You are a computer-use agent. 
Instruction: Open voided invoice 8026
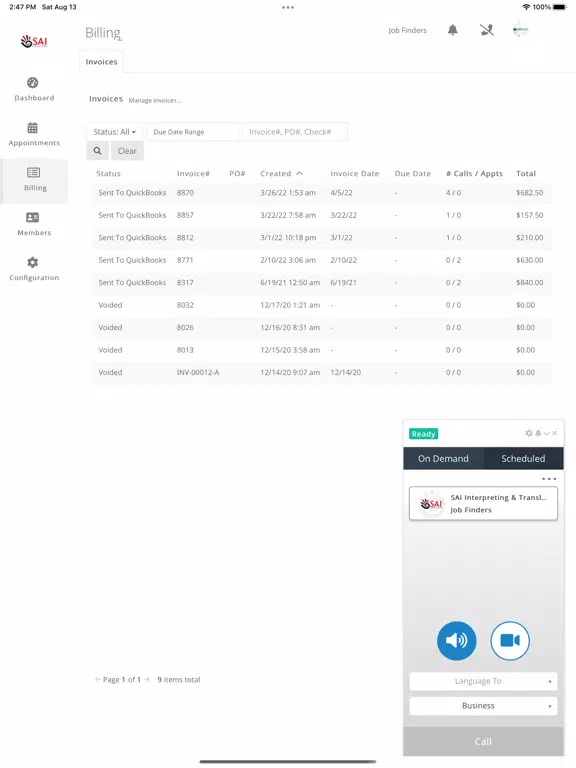point(322,328)
